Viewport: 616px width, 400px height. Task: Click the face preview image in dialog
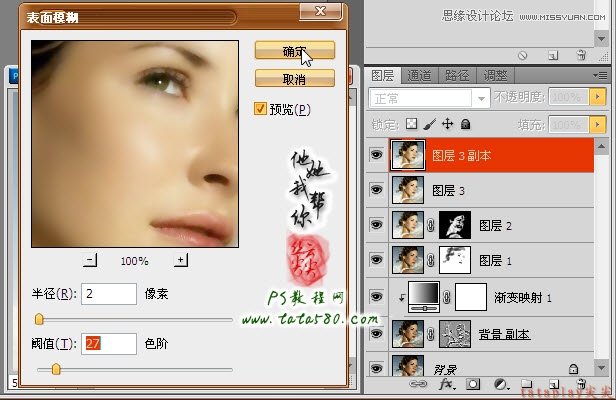(x=135, y=144)
